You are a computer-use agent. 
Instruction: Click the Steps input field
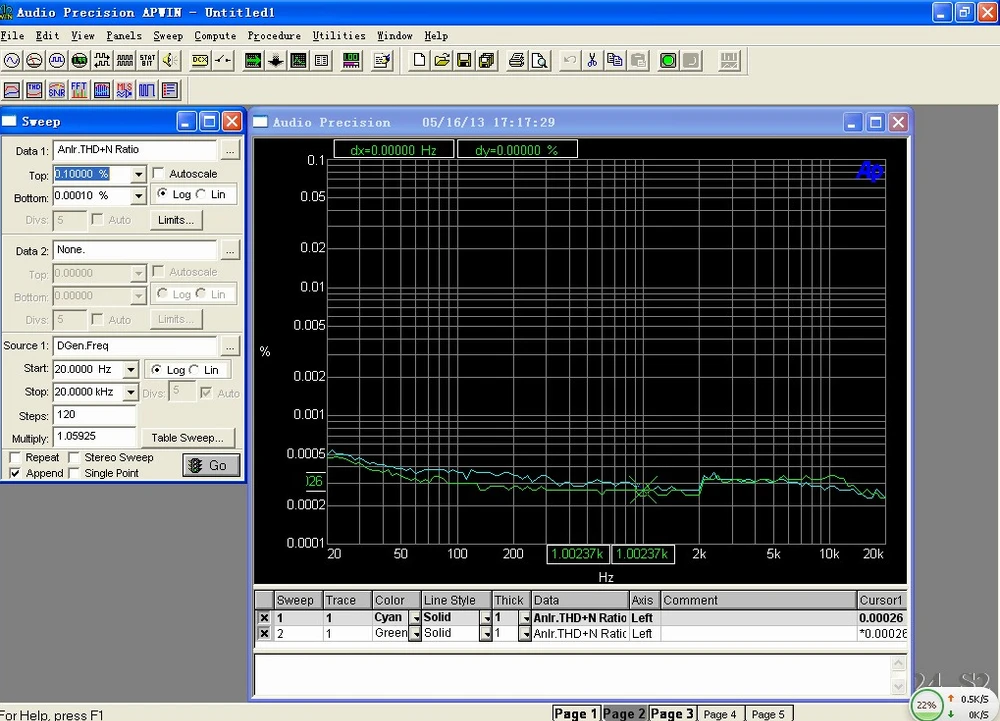[94, 415]
